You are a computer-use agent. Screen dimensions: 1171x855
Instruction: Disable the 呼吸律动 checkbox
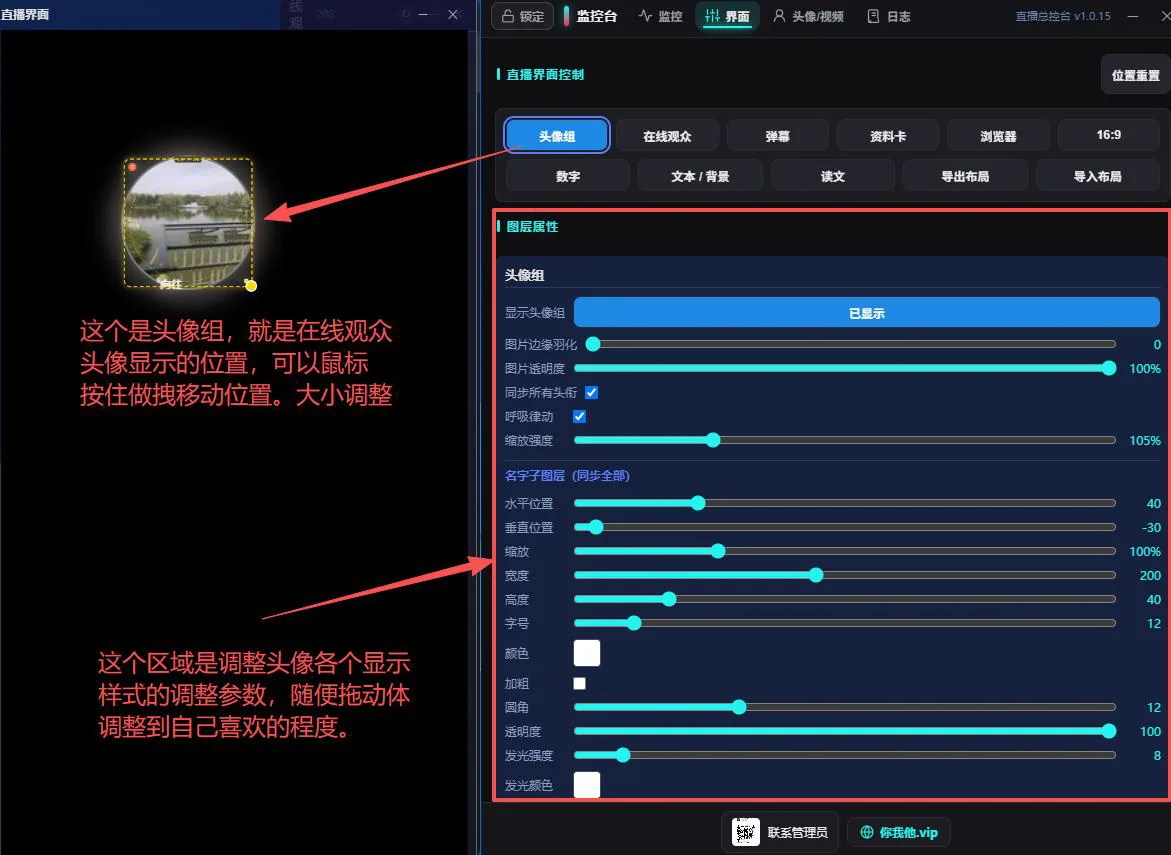click(x=580, y=416)
